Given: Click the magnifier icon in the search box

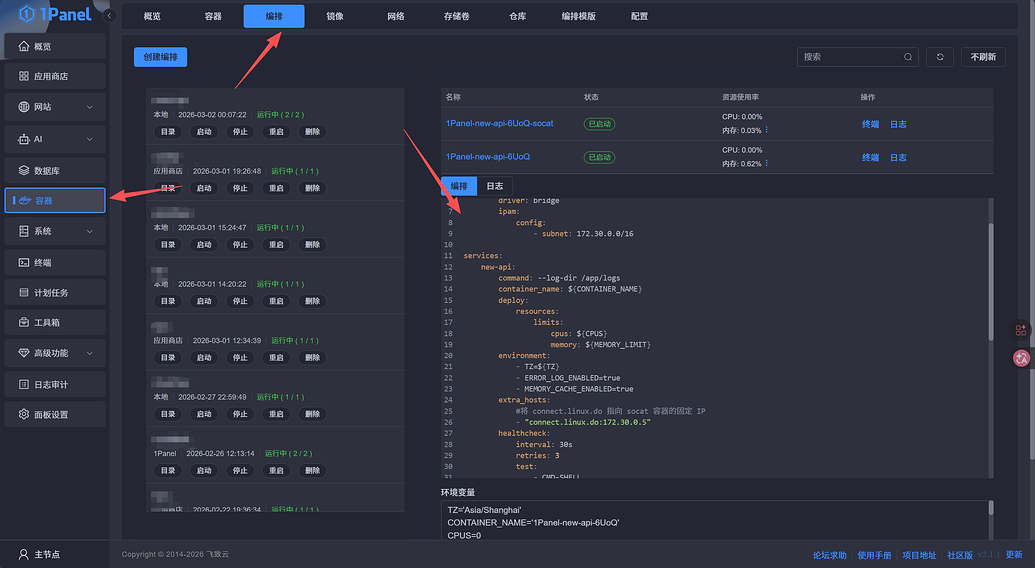Looking at the screenshot, I should point(908,57).
